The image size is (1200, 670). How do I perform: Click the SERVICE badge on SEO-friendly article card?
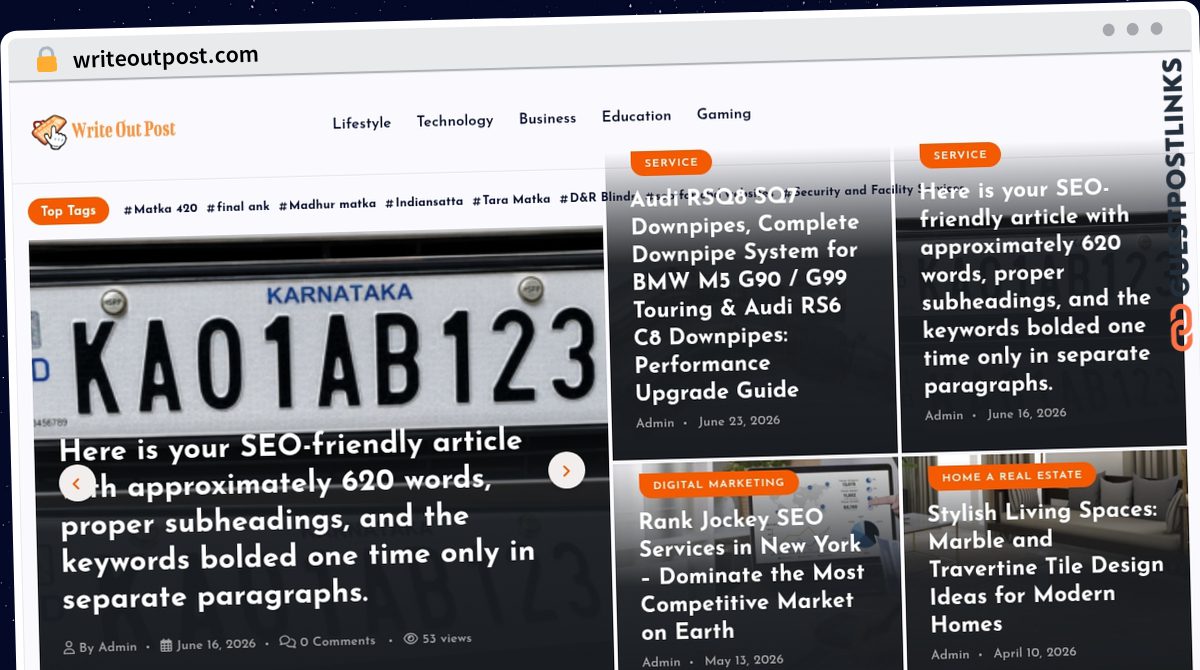[960, 155]
